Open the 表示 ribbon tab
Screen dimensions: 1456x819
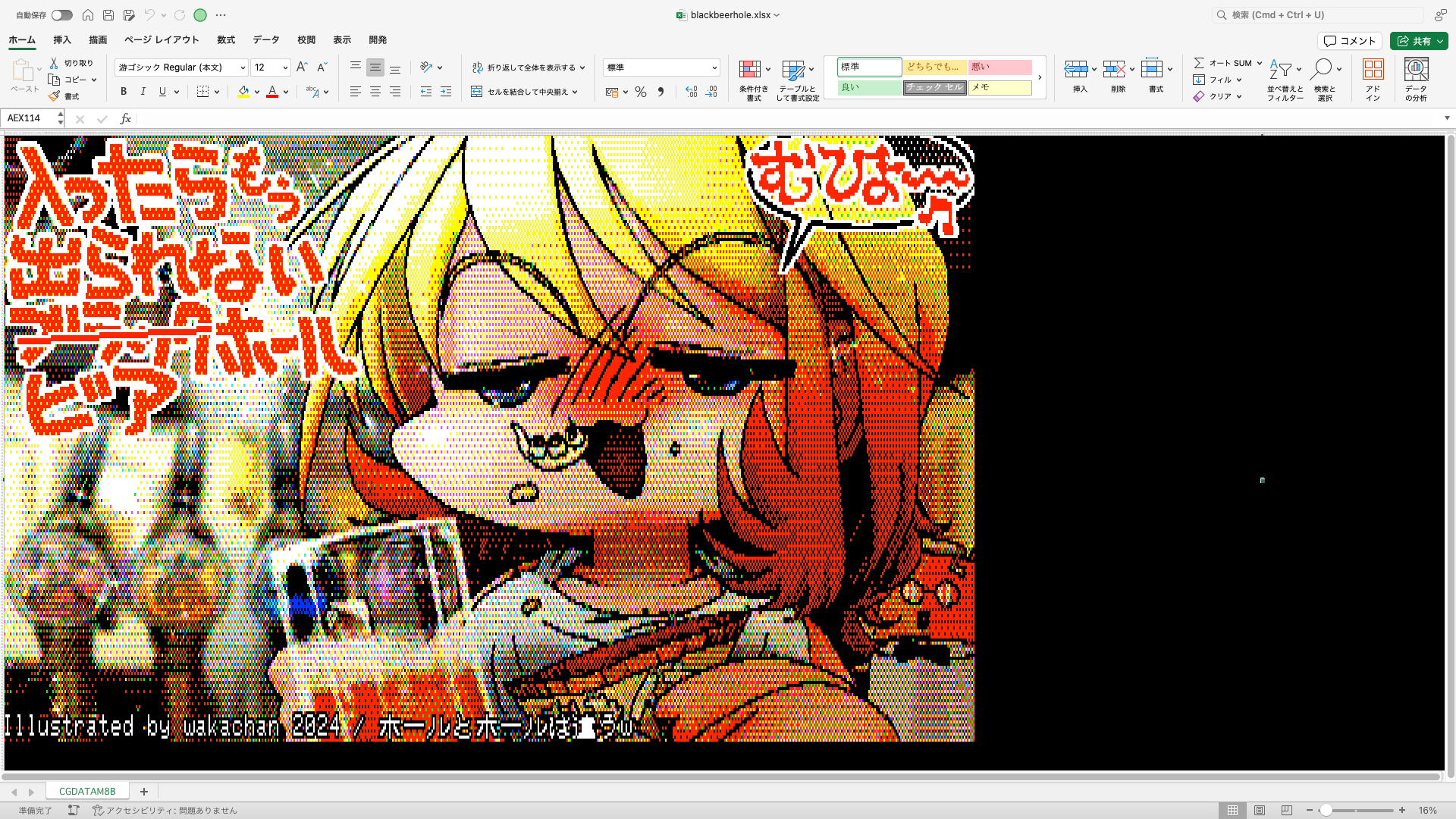(x=342, y=40)
